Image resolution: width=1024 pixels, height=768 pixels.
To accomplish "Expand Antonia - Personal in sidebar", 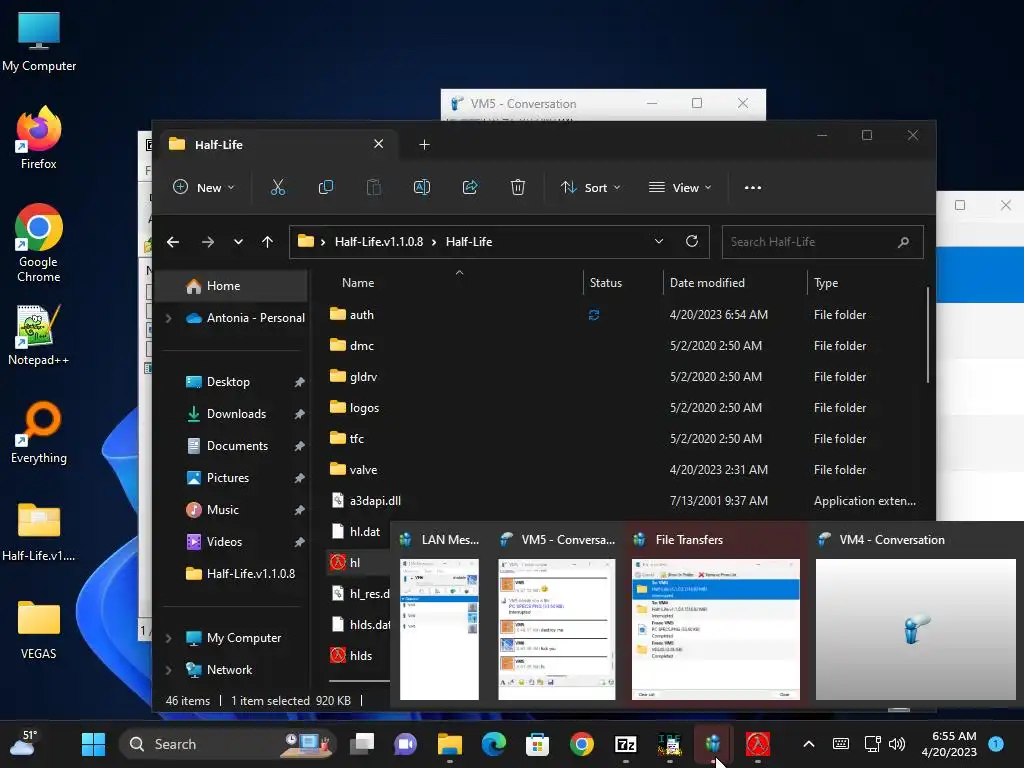I will click(x=168, y=318).
